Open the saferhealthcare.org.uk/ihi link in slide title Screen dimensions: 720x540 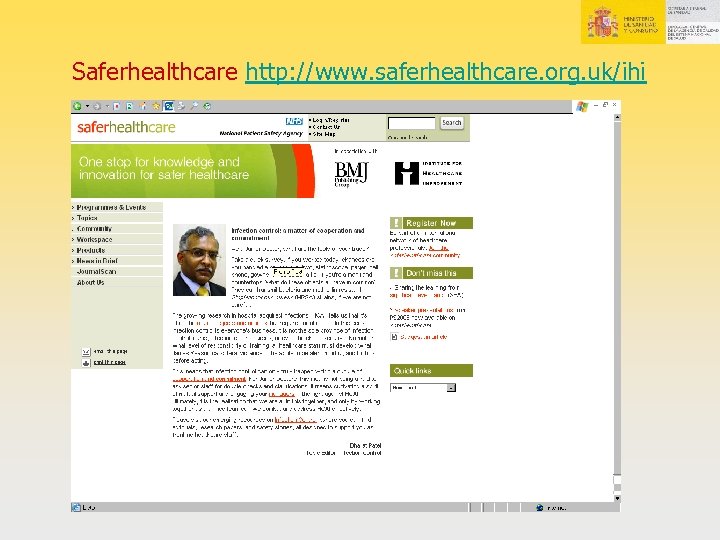[445, 72]
